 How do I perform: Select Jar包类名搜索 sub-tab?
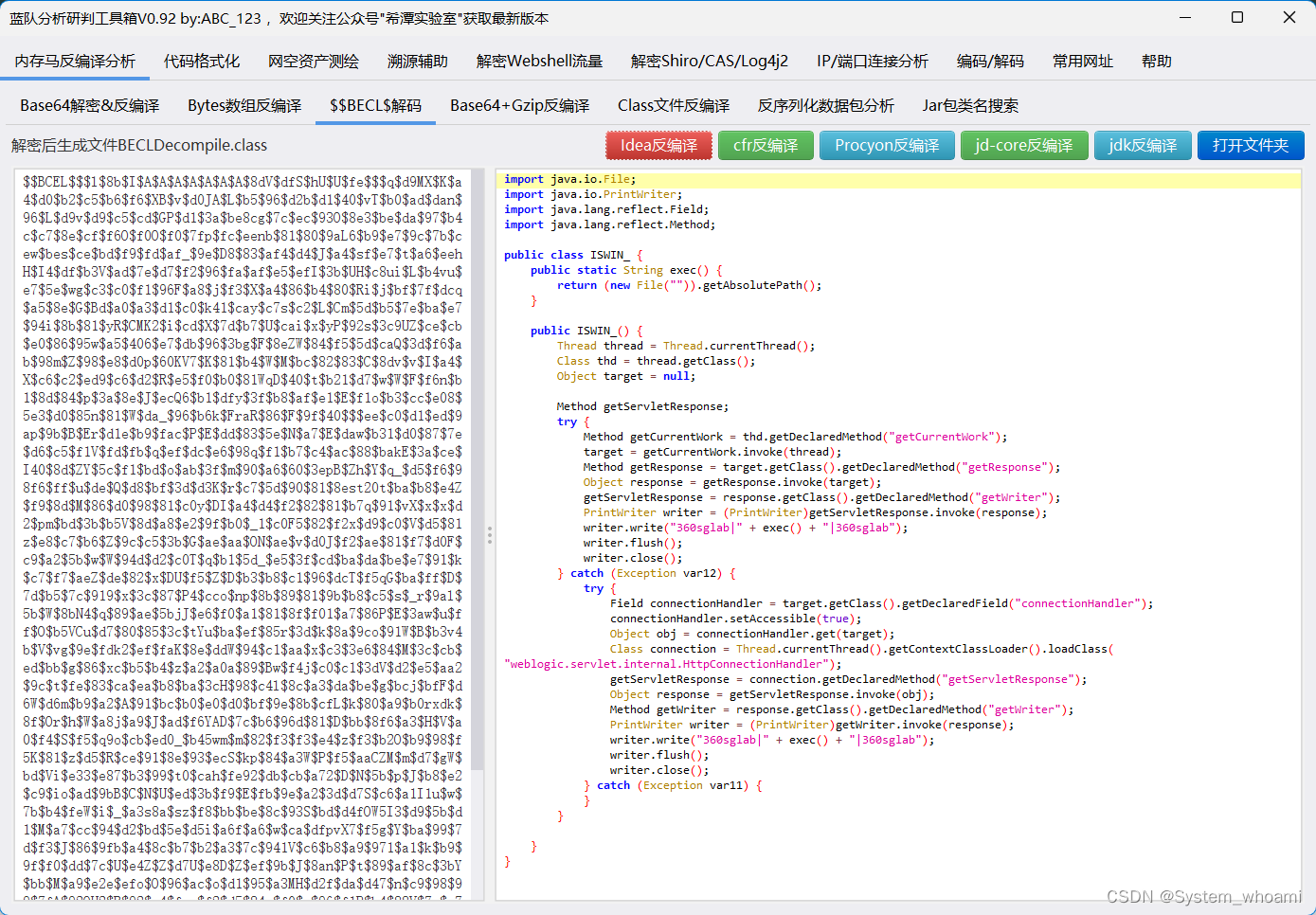tap(970, 105)
